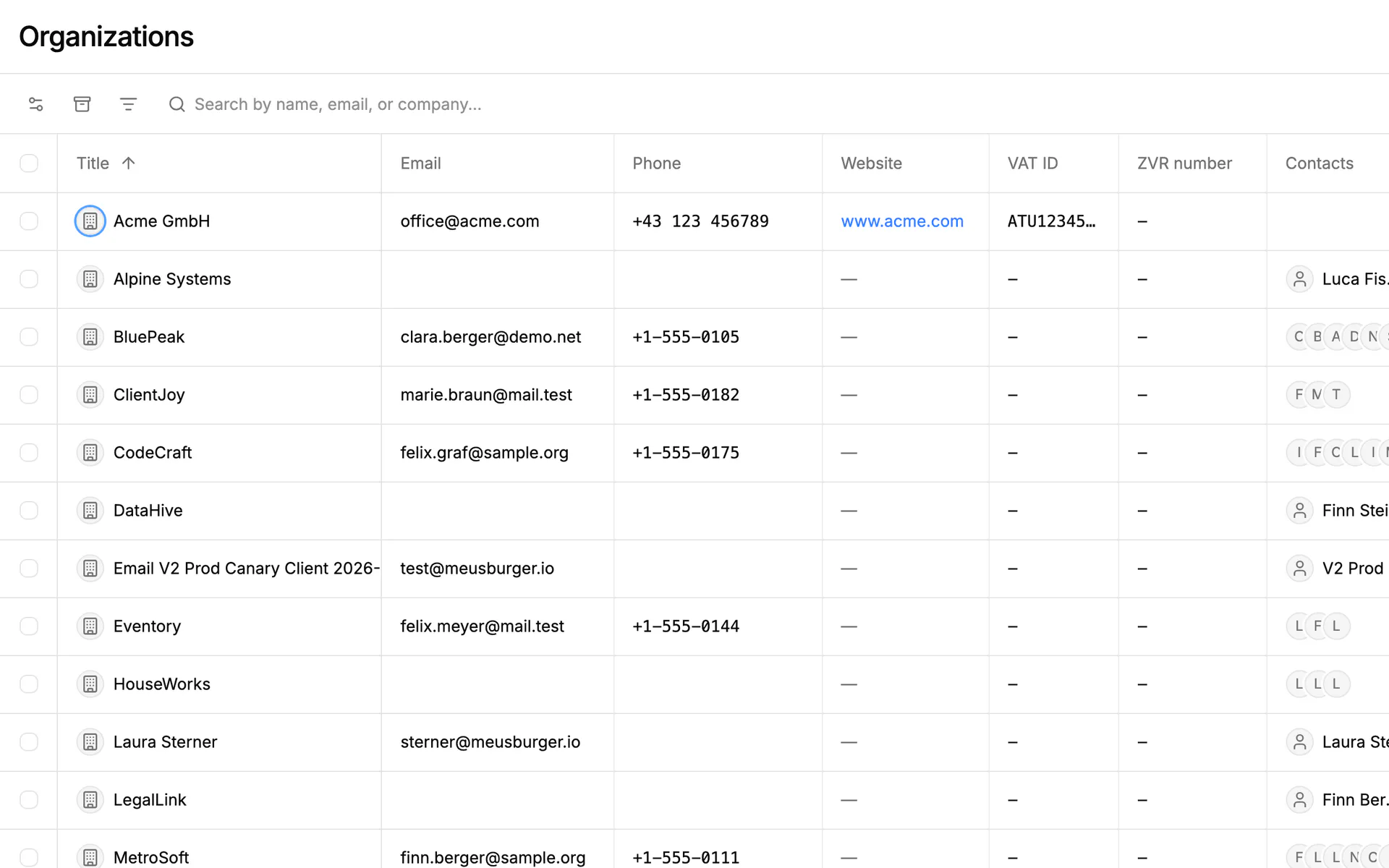
Task: Click the archive box icon
Action: (x=82, y=104)
